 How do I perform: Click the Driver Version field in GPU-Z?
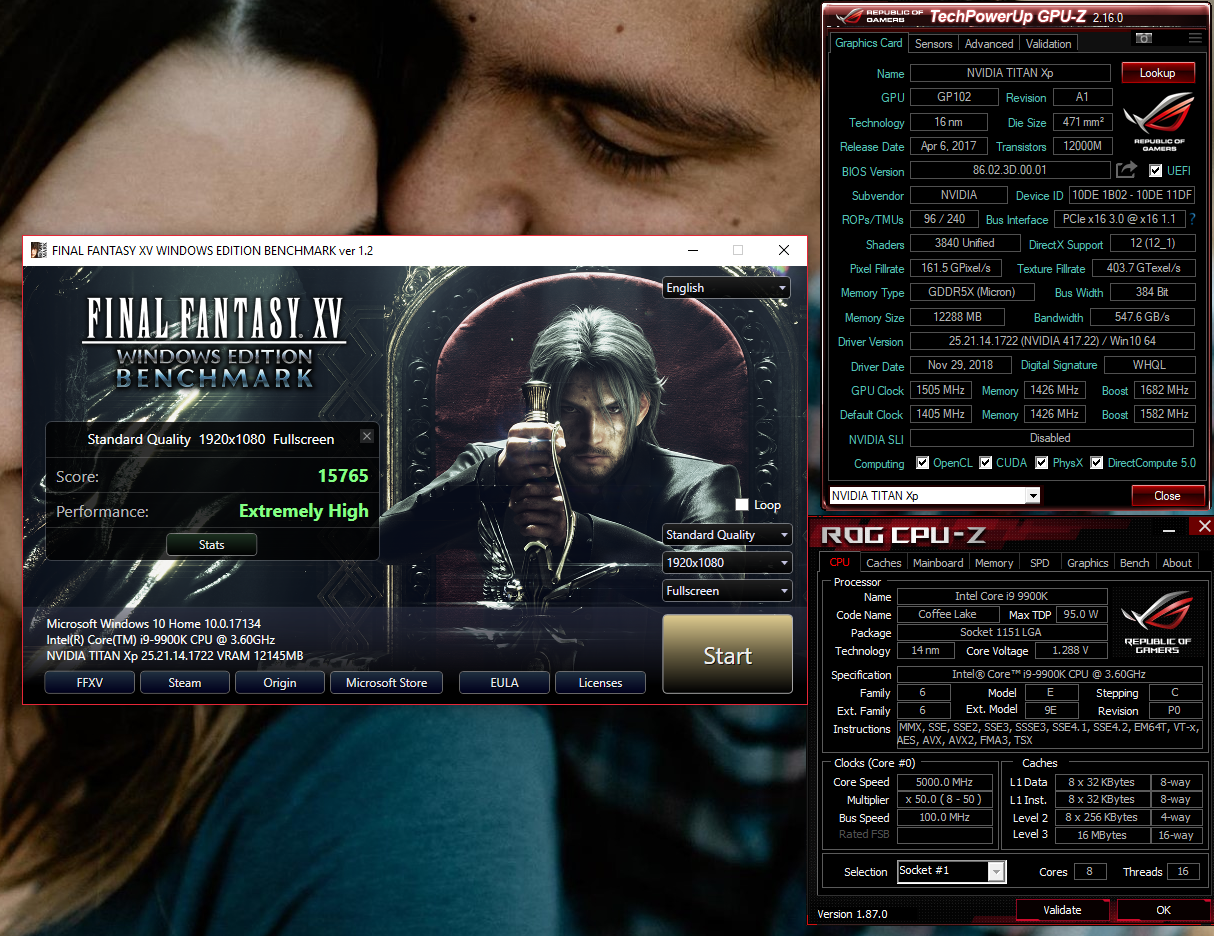(1053, 341)
